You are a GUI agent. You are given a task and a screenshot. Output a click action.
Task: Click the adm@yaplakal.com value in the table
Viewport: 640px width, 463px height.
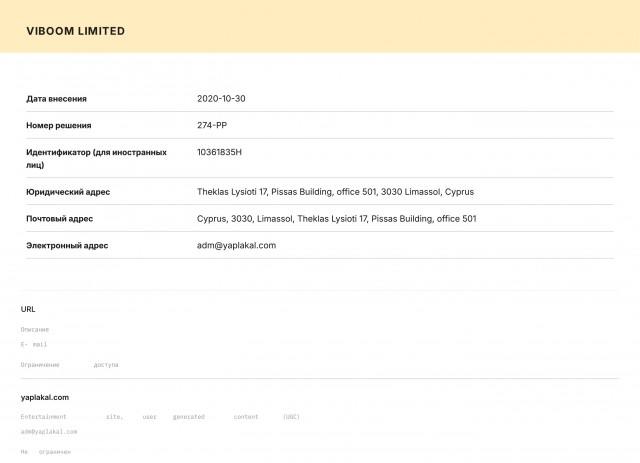tap(236, 245)
